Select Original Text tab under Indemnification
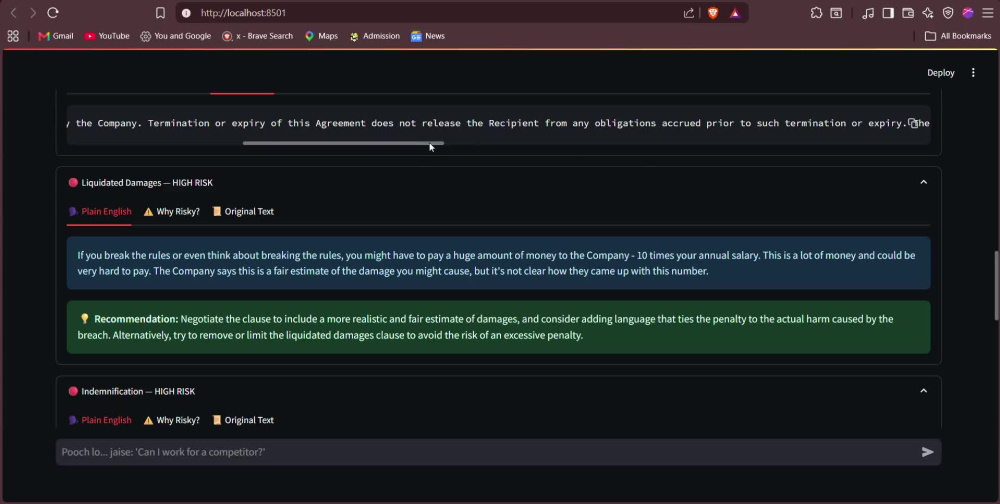This screenshot has width=1000, height=504. tap(242, 420)
